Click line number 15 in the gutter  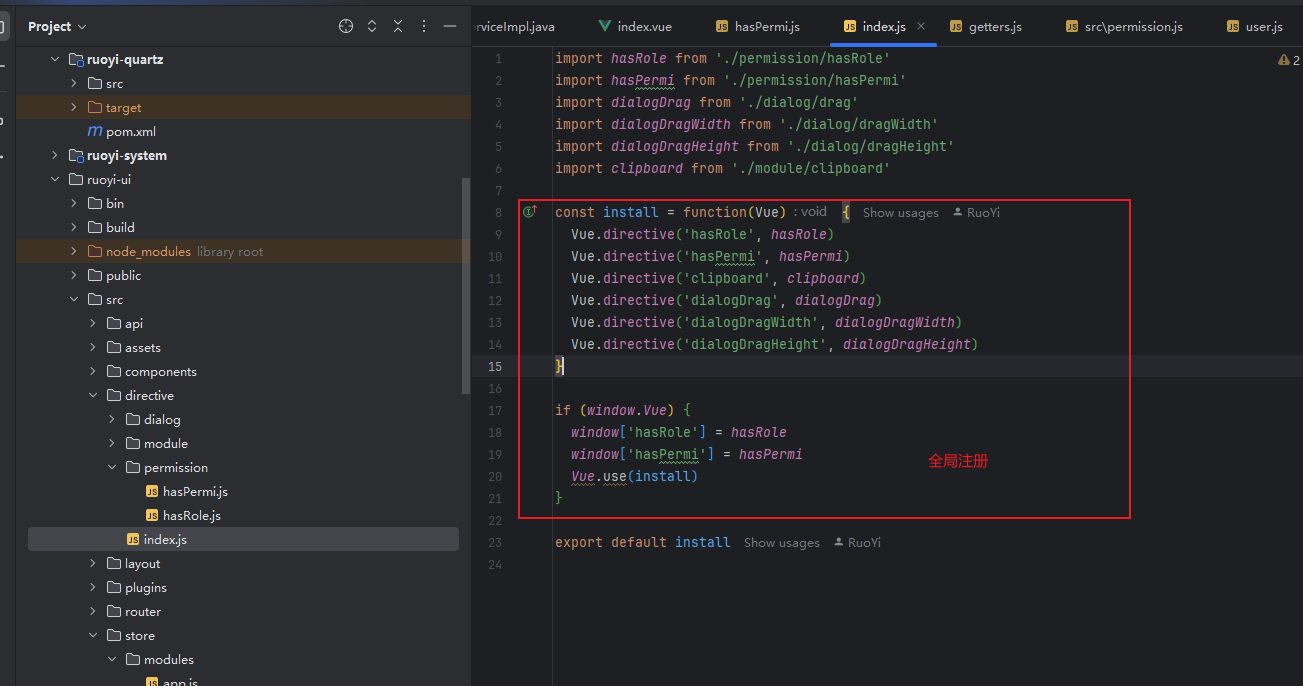pos(496,366)
